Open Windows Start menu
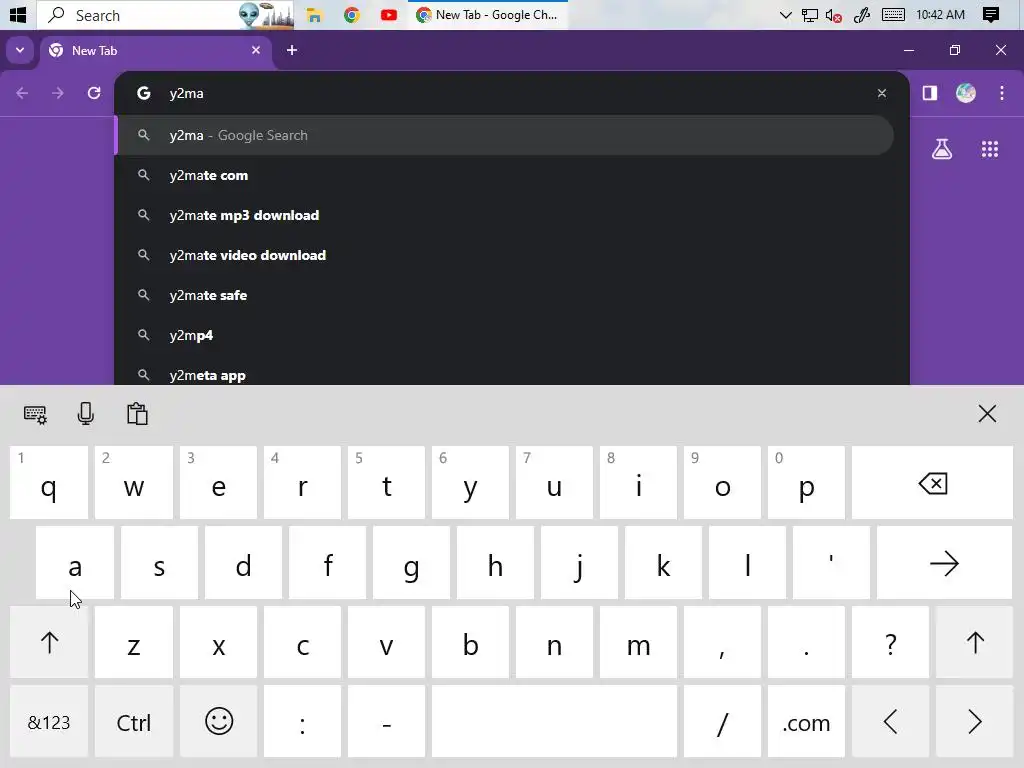The image size is (1024, 768). [18, 14]
